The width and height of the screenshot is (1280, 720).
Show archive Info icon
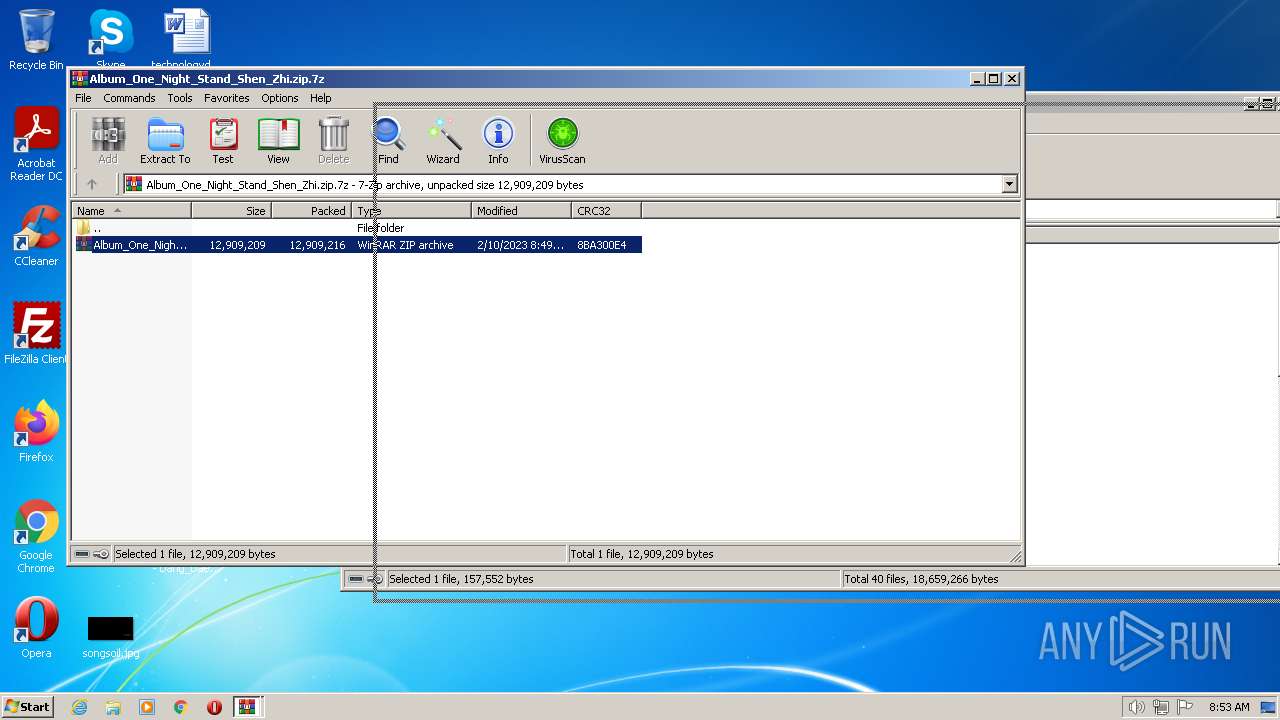[498, 141]
